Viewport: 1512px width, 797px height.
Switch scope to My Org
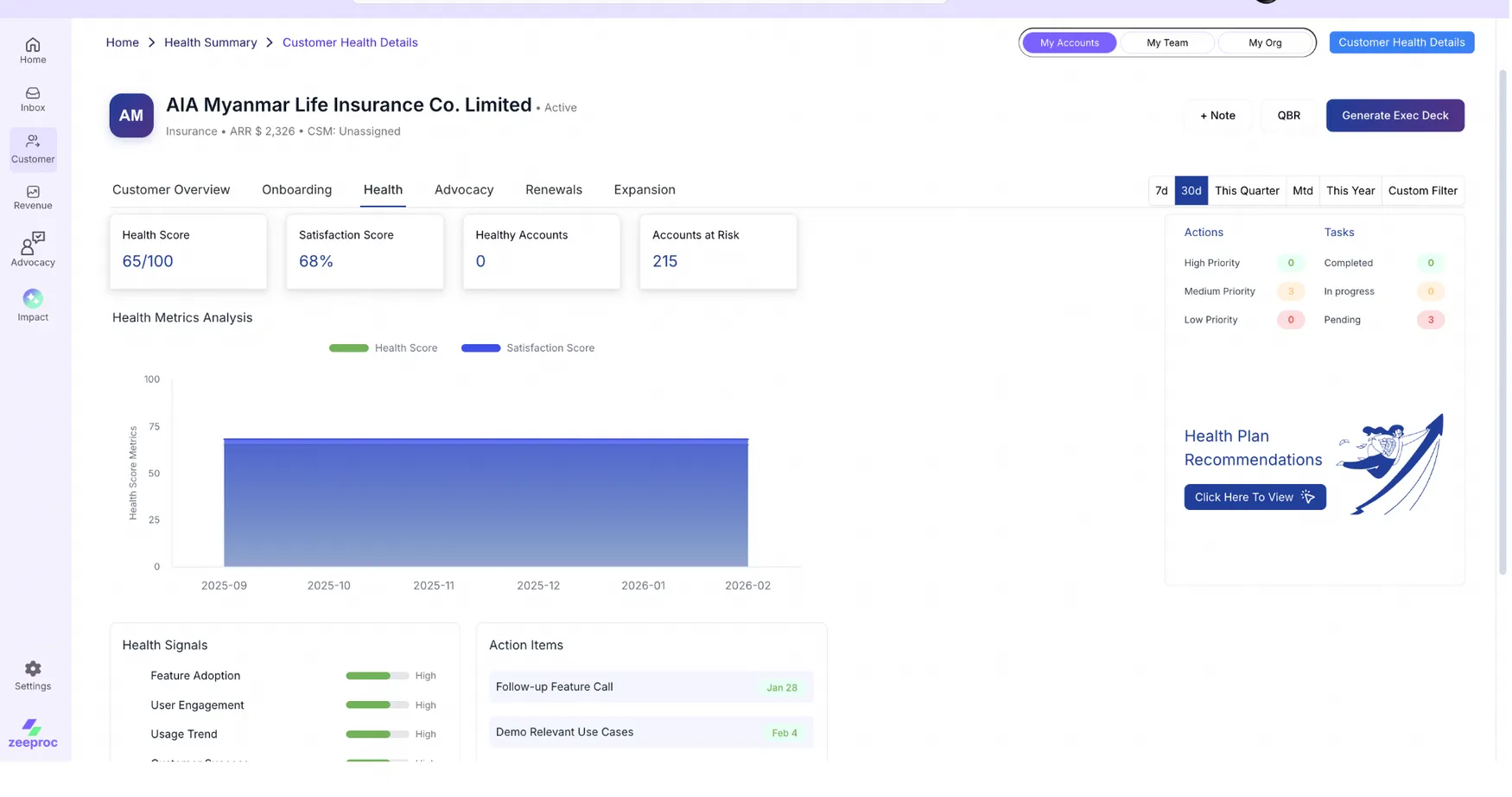click(1264, 42)
